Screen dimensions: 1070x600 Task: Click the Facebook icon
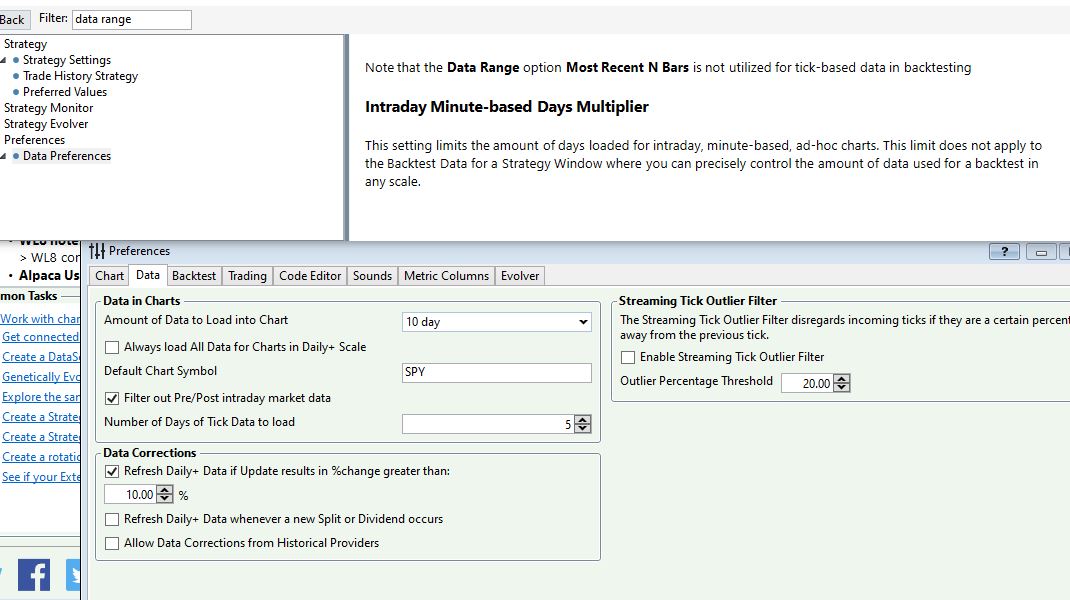point(33,575)
